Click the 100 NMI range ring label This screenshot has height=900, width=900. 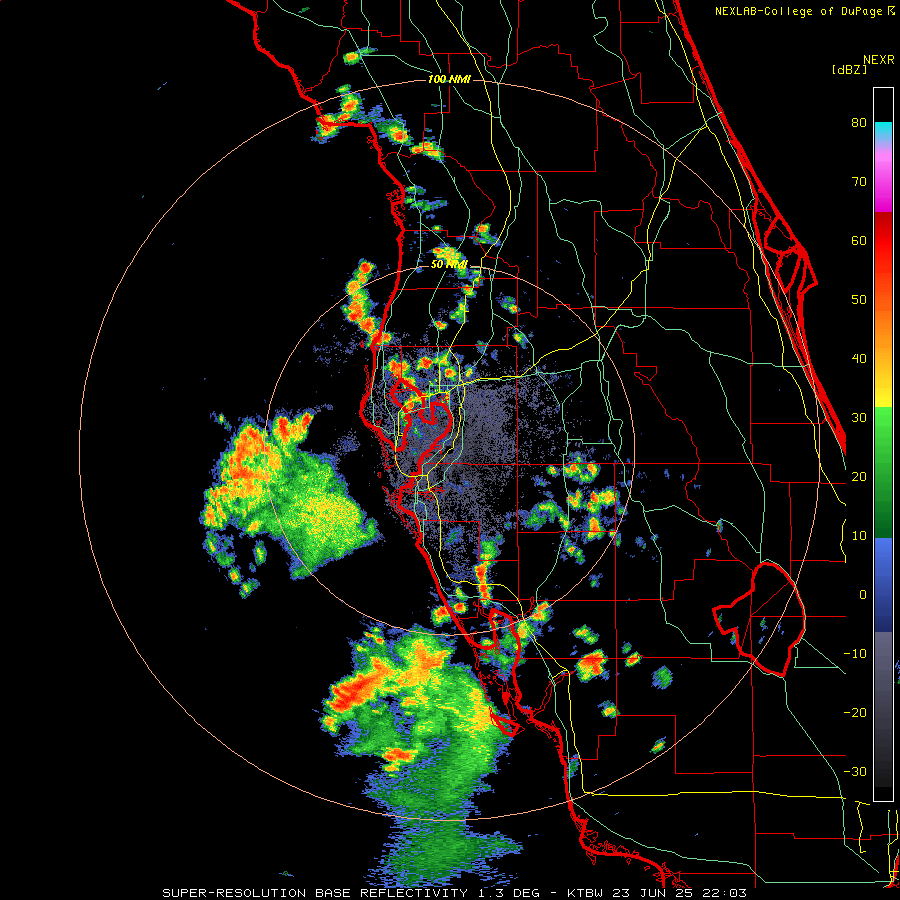(449, 79)
